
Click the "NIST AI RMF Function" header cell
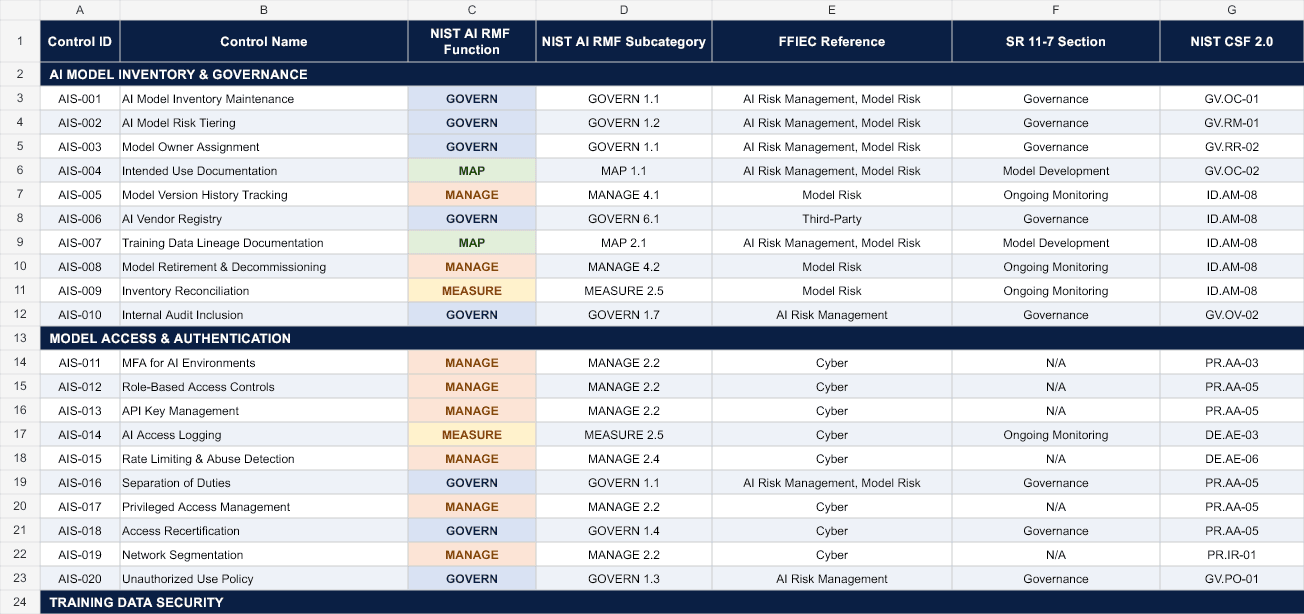point(472,41)
